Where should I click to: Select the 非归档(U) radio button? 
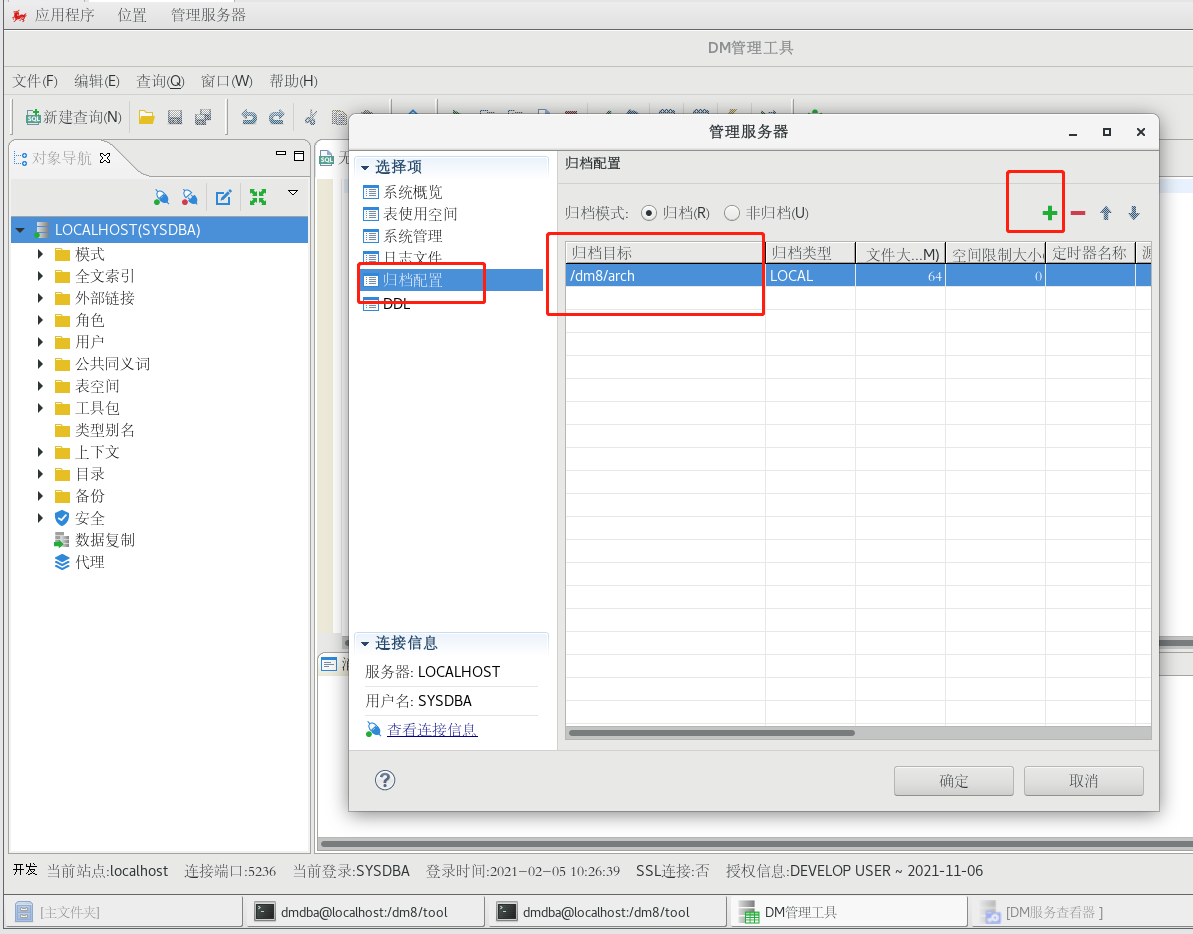(732, 213)
